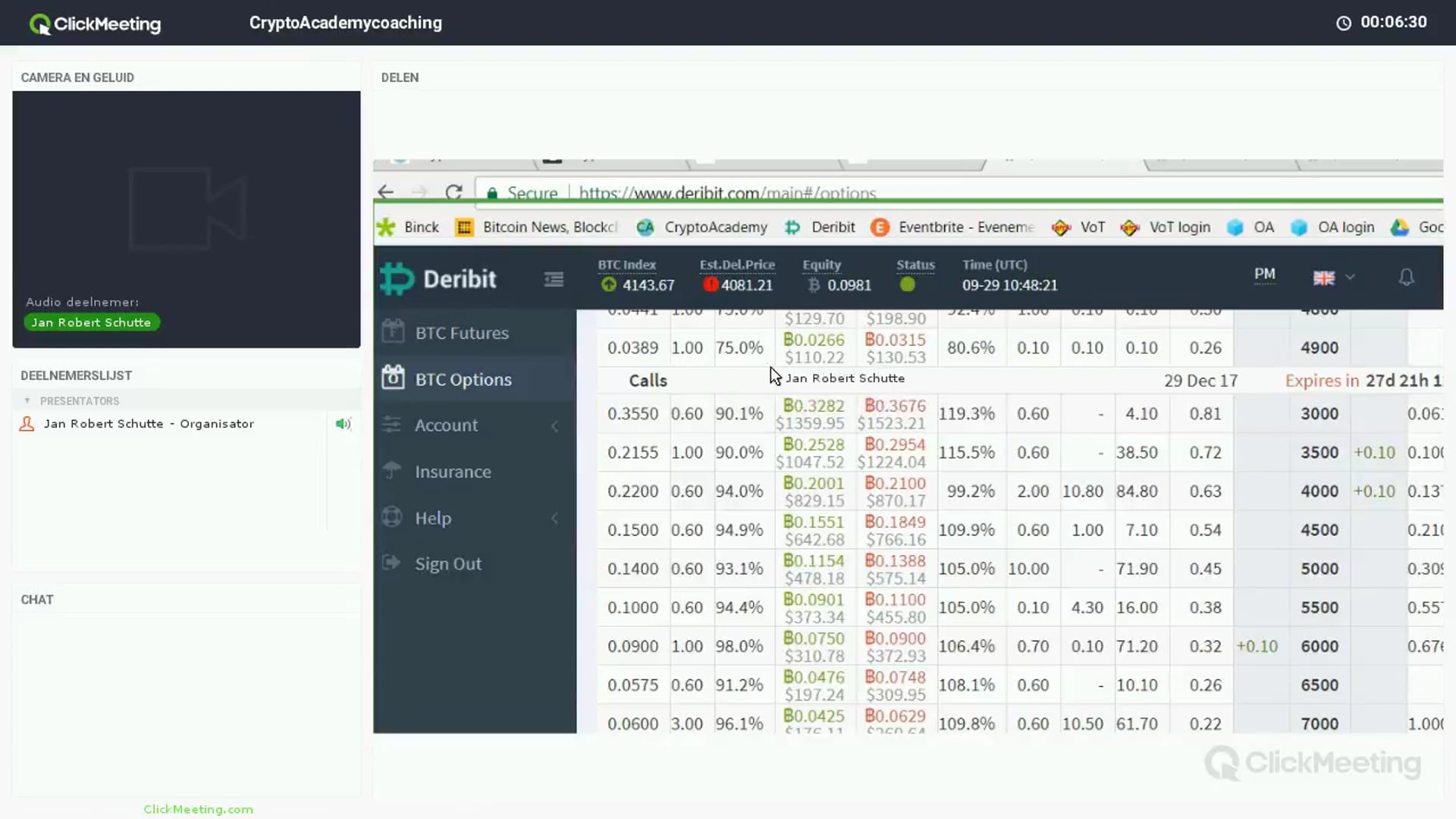Click strike 4900 in the upper table
The image size is (1456, 819).
click(x=1319, y=348)
